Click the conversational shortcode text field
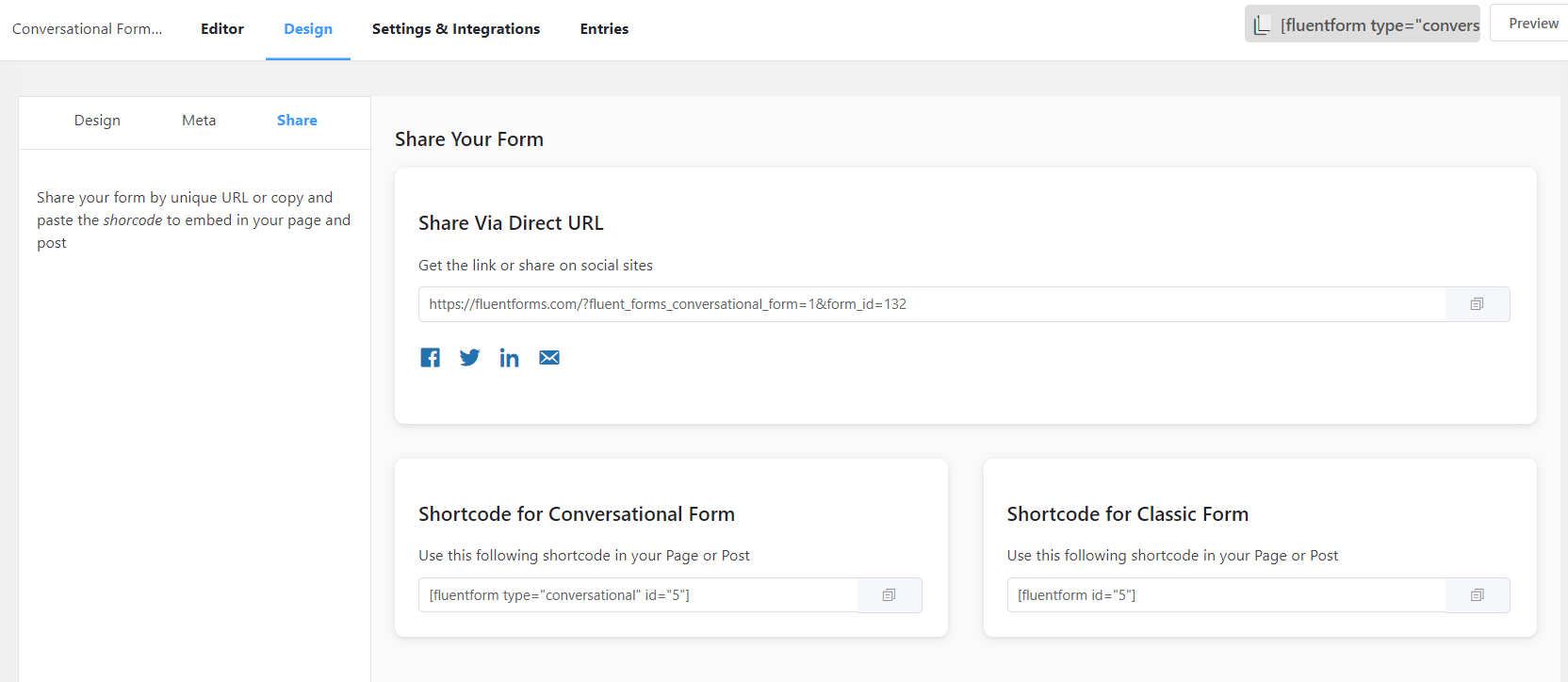 (638, 595)
